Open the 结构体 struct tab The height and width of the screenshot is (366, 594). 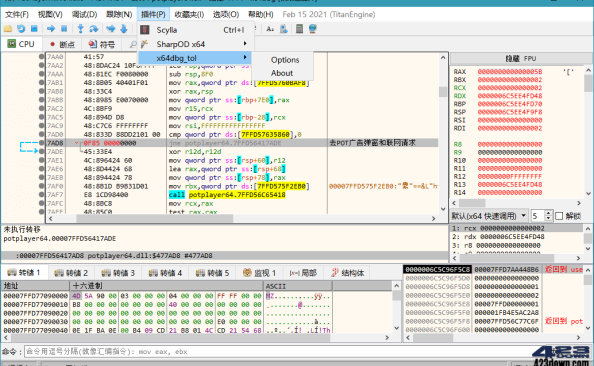pos(348,273)
